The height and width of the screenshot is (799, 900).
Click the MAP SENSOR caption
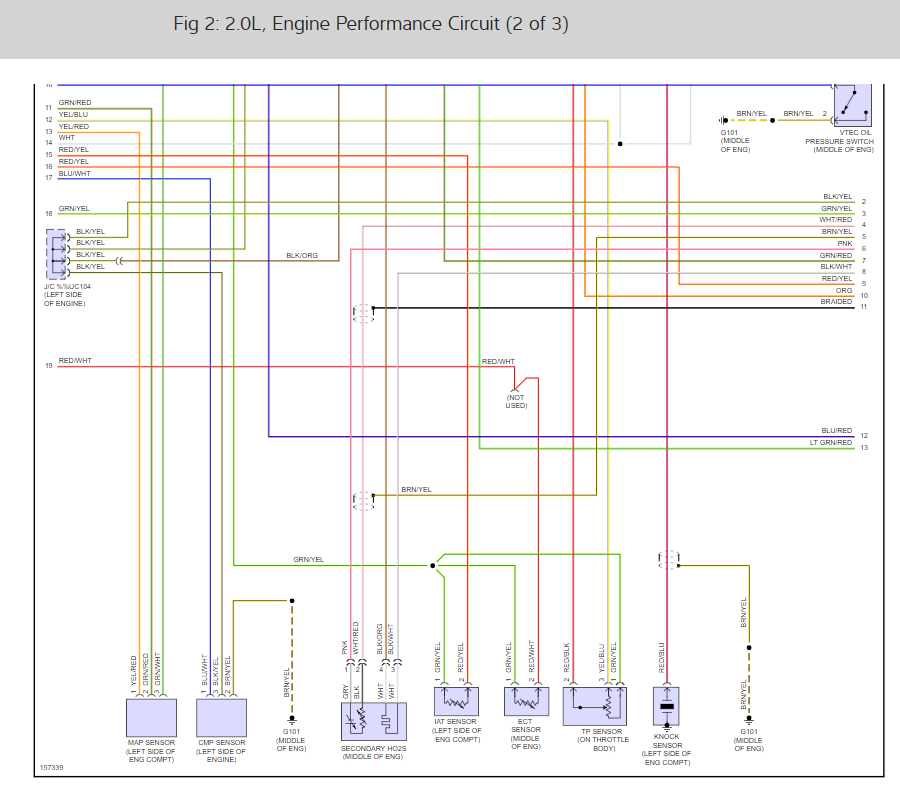(151, 751)
